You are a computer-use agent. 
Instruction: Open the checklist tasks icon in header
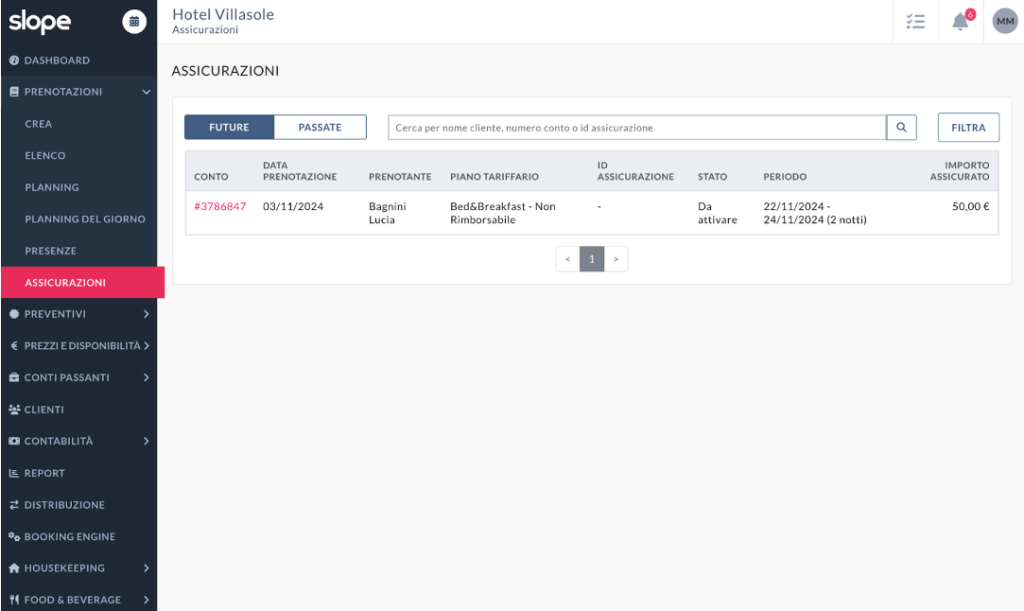915,22
